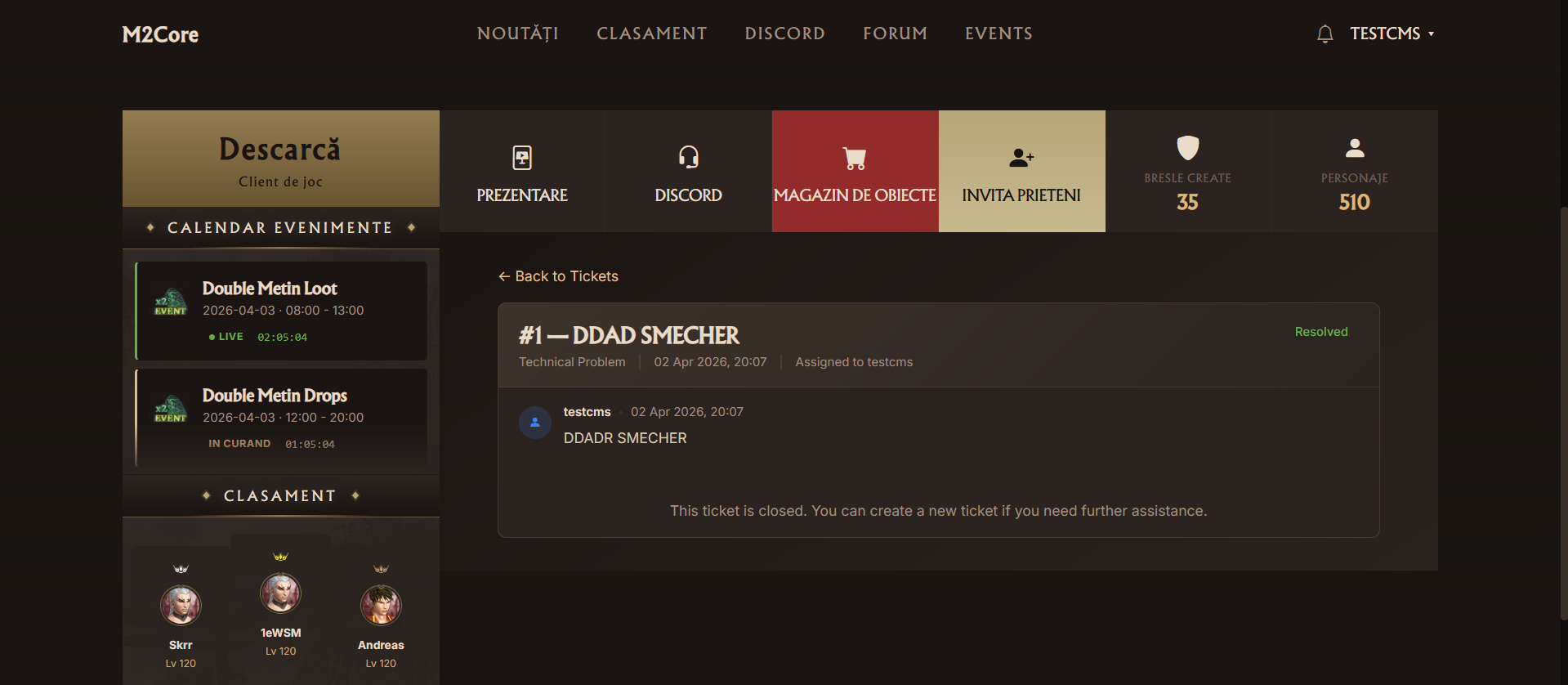Click the notification bell icon

click(1325, 34)
